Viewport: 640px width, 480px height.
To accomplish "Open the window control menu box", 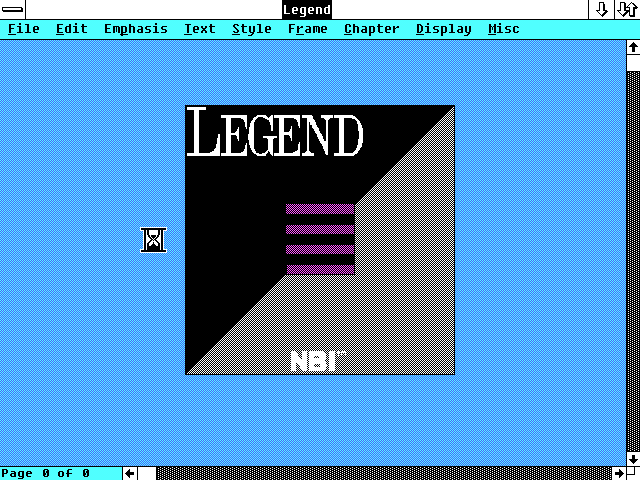I will pyautogui.click(x=13, y=9).
